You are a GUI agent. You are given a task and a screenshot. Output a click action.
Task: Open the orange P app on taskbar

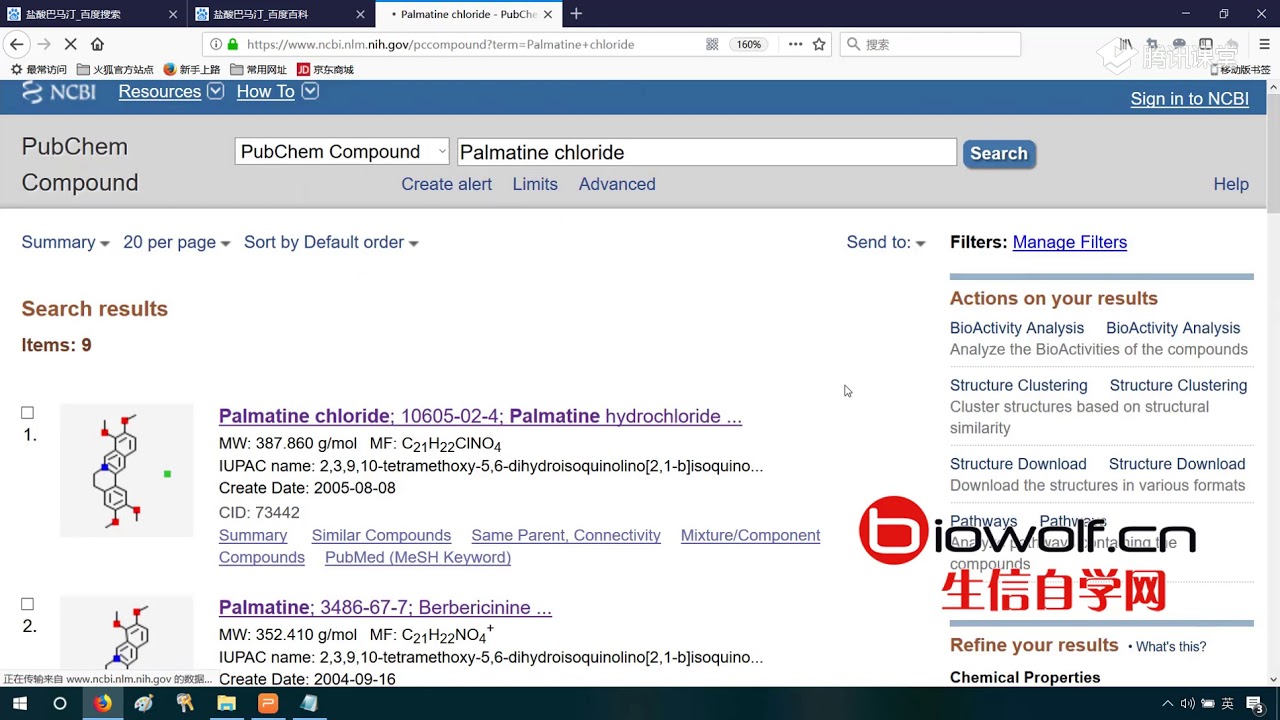point(267,703)
